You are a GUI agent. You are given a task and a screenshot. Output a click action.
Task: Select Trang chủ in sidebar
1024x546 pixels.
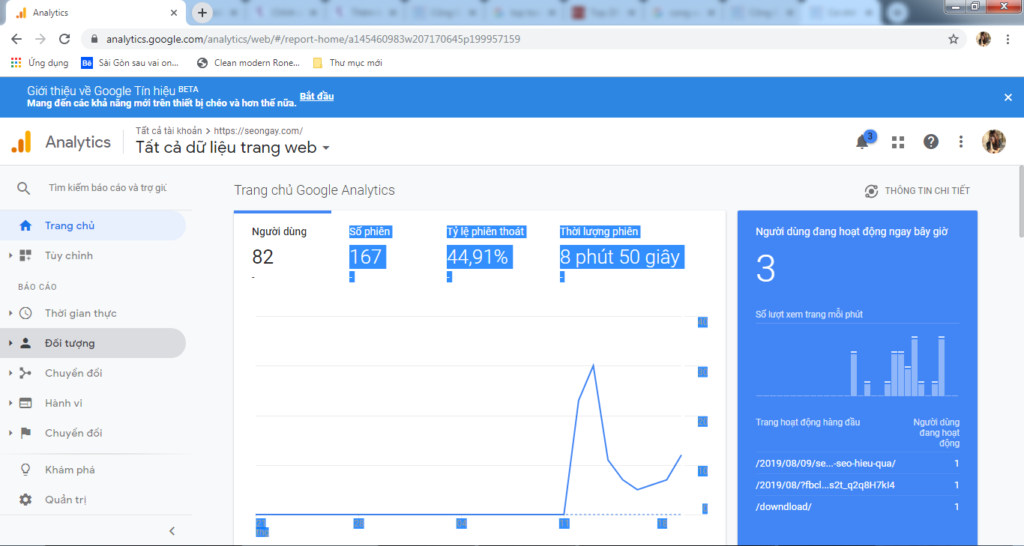93,225
